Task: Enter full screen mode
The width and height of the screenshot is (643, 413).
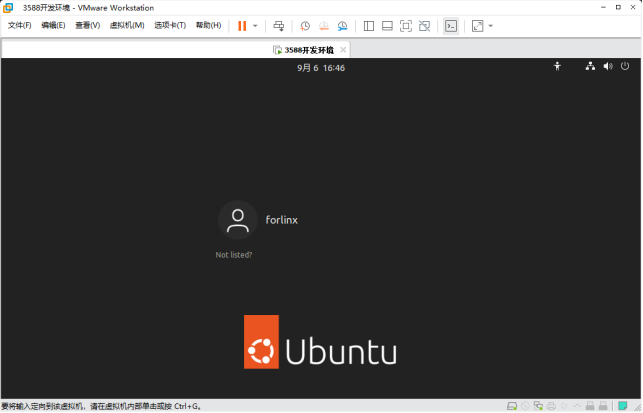Action: coord(406,26)
